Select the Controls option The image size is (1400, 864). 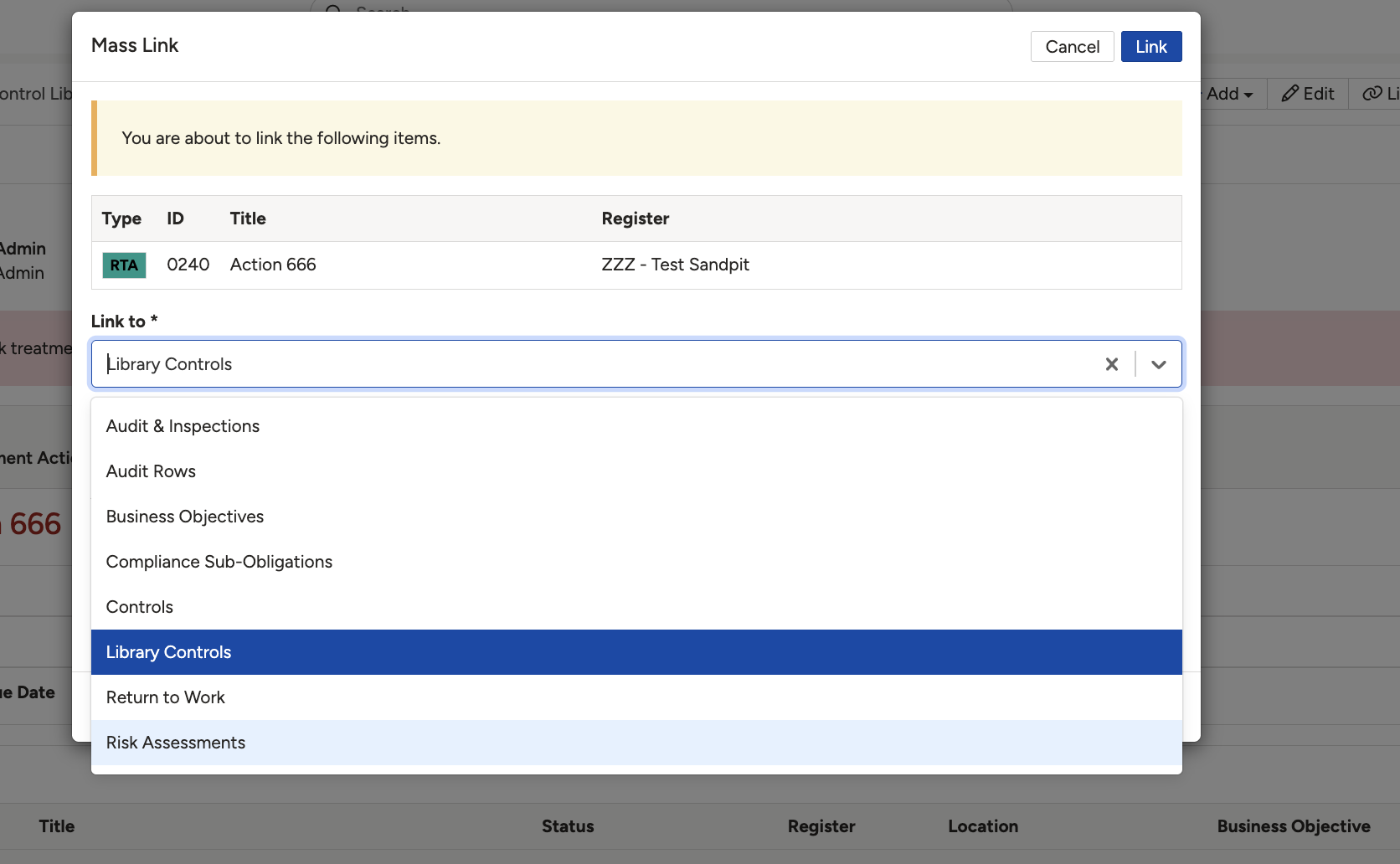636,607
